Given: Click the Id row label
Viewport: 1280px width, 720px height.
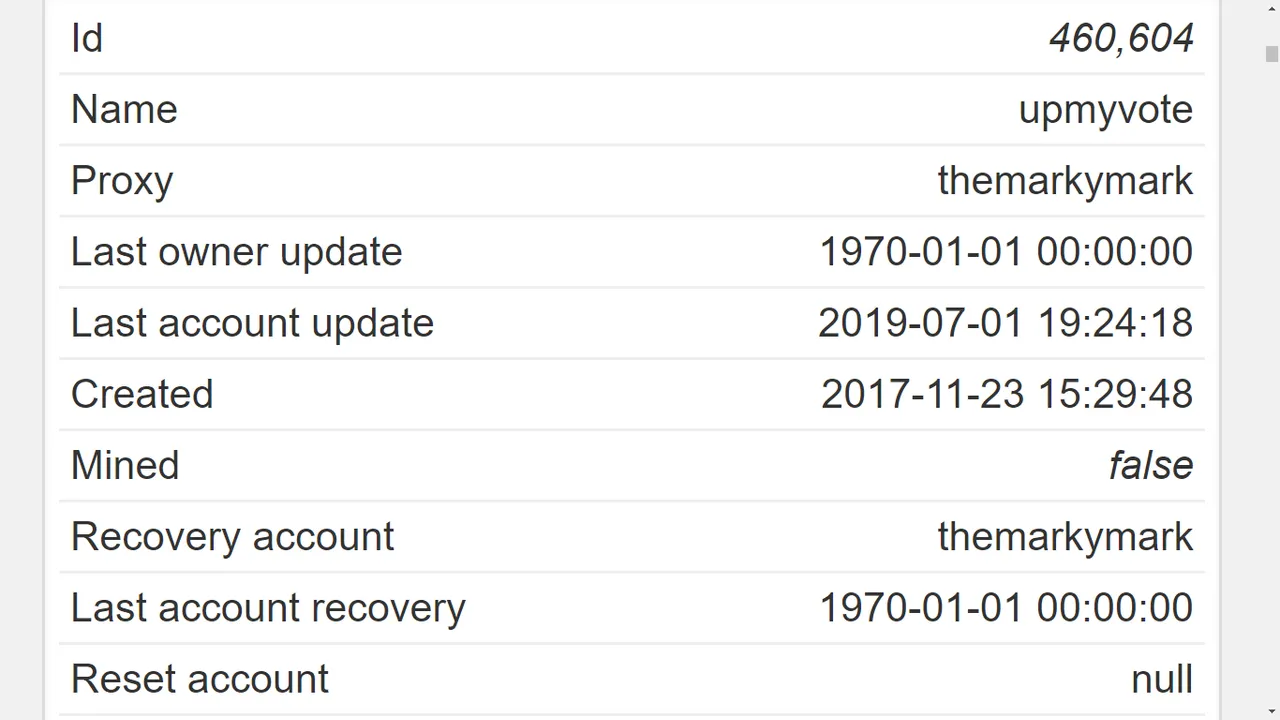Looking at the screenshot, I should 87,39.
